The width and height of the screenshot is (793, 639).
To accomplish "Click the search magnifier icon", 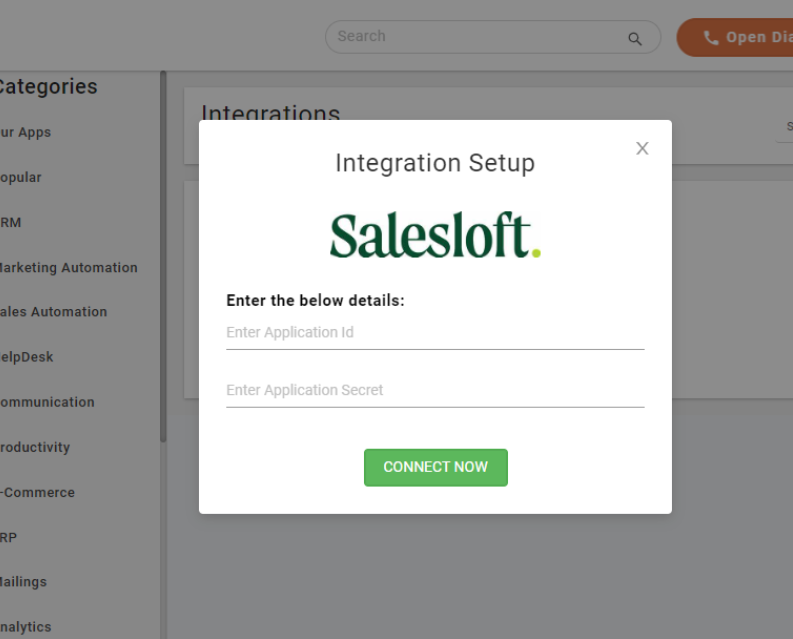I will coord(635,39).
